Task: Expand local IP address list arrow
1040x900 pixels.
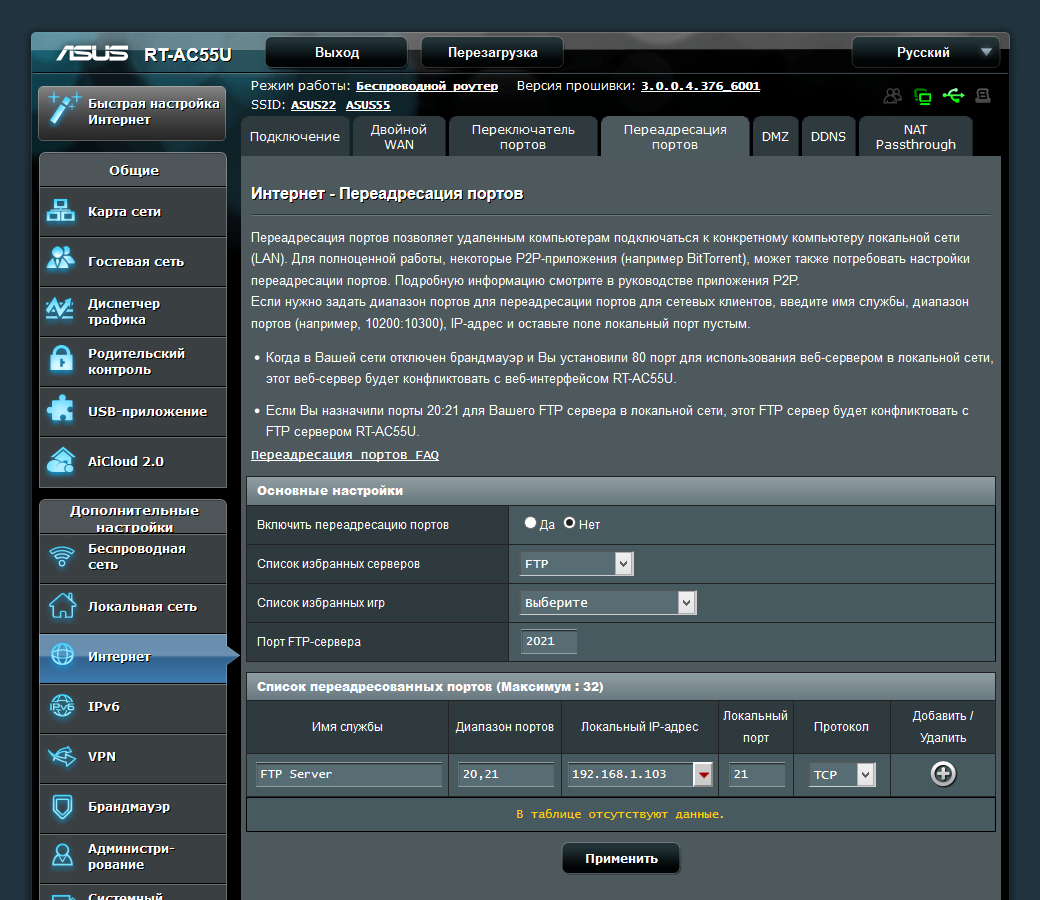Action: pyautogui.click(x=703, y=774)
